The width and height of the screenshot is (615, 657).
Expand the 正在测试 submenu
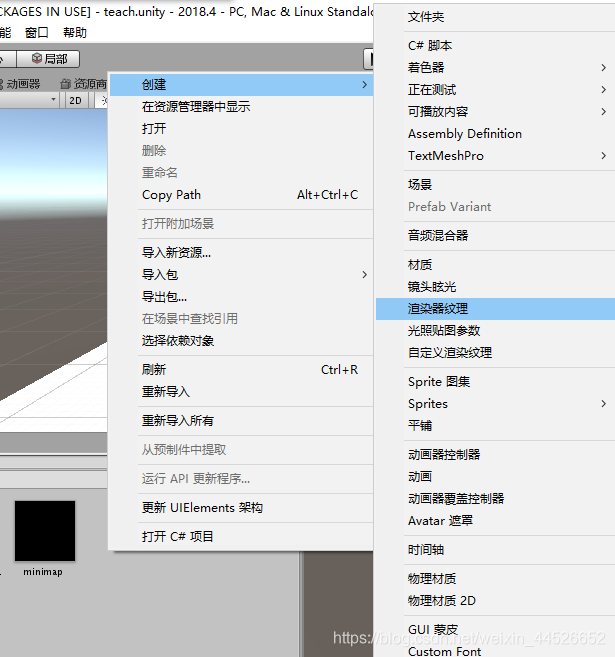[x=495, y=90]
